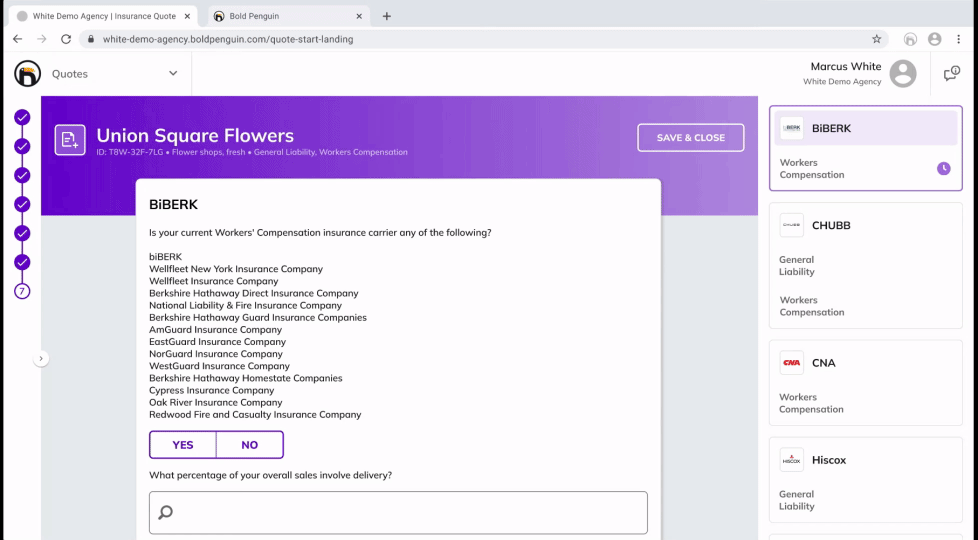Screen dimensions: 978x540
Task: Click the CHUBB logo thumbnail
Action: [x=792, y=226]
